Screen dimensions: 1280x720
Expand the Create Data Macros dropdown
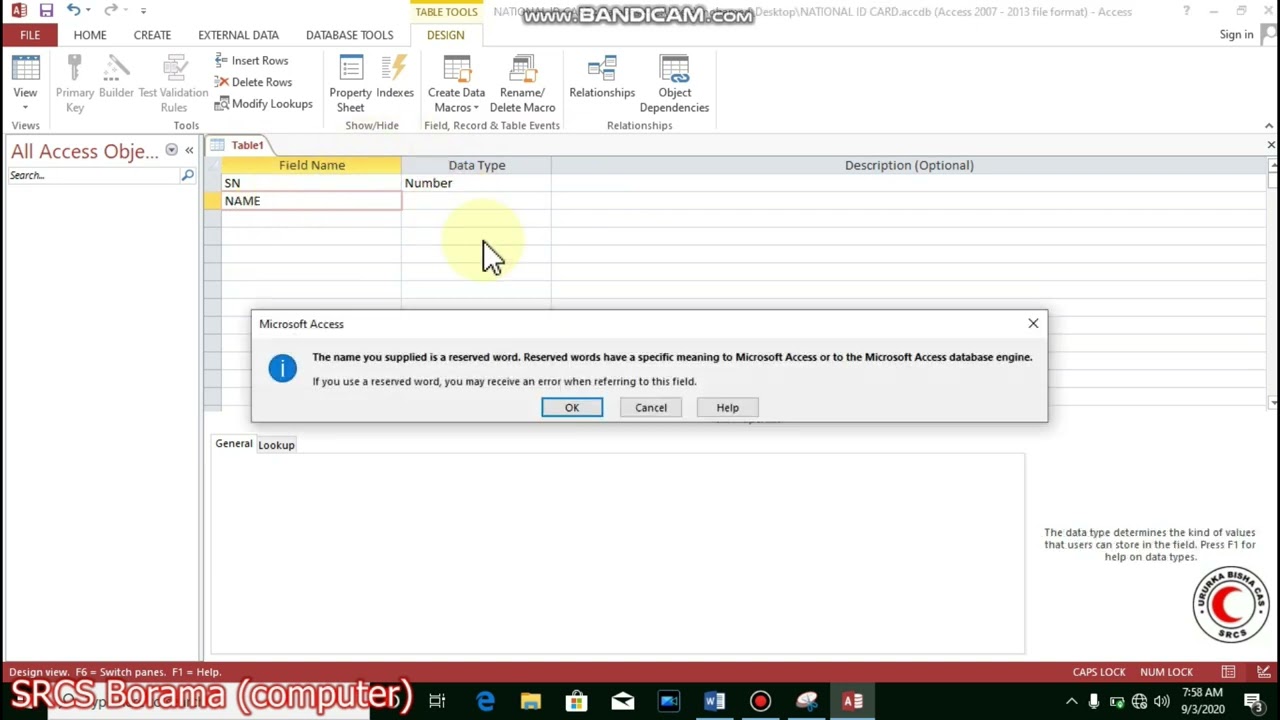tap(476, 108)
